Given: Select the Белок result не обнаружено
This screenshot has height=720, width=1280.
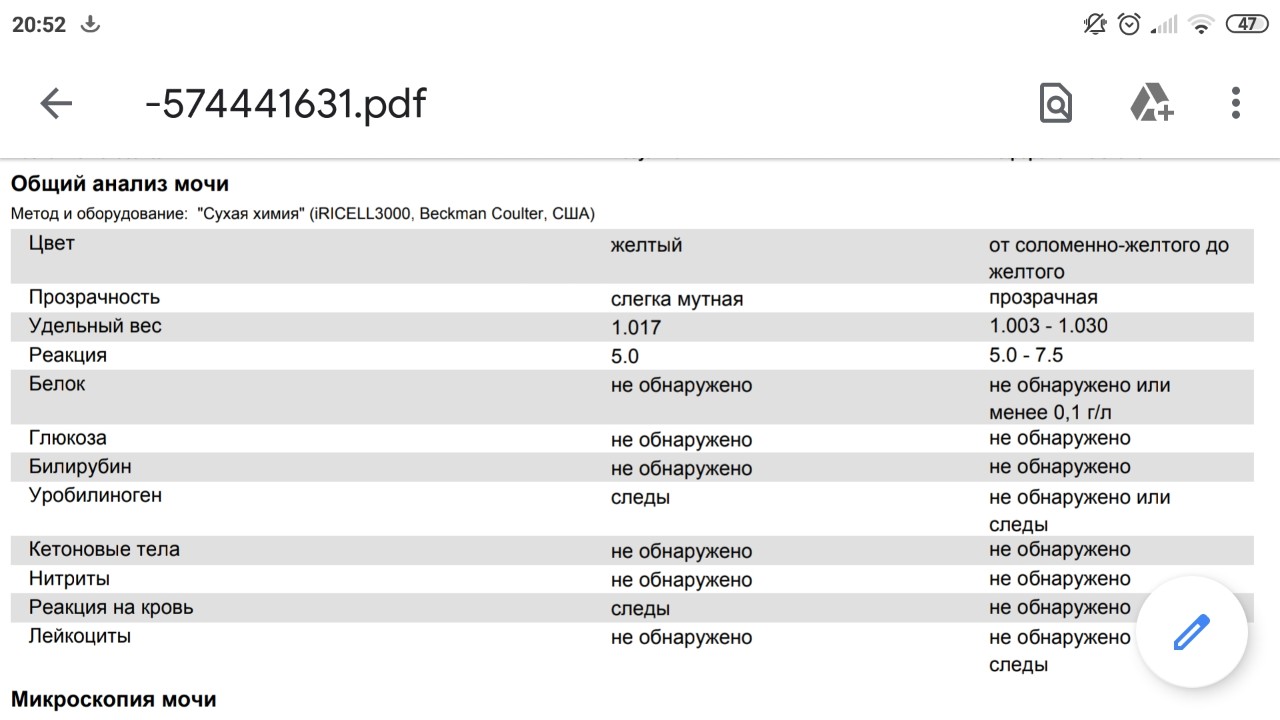Looking at the screenshot, I should 681,386.
